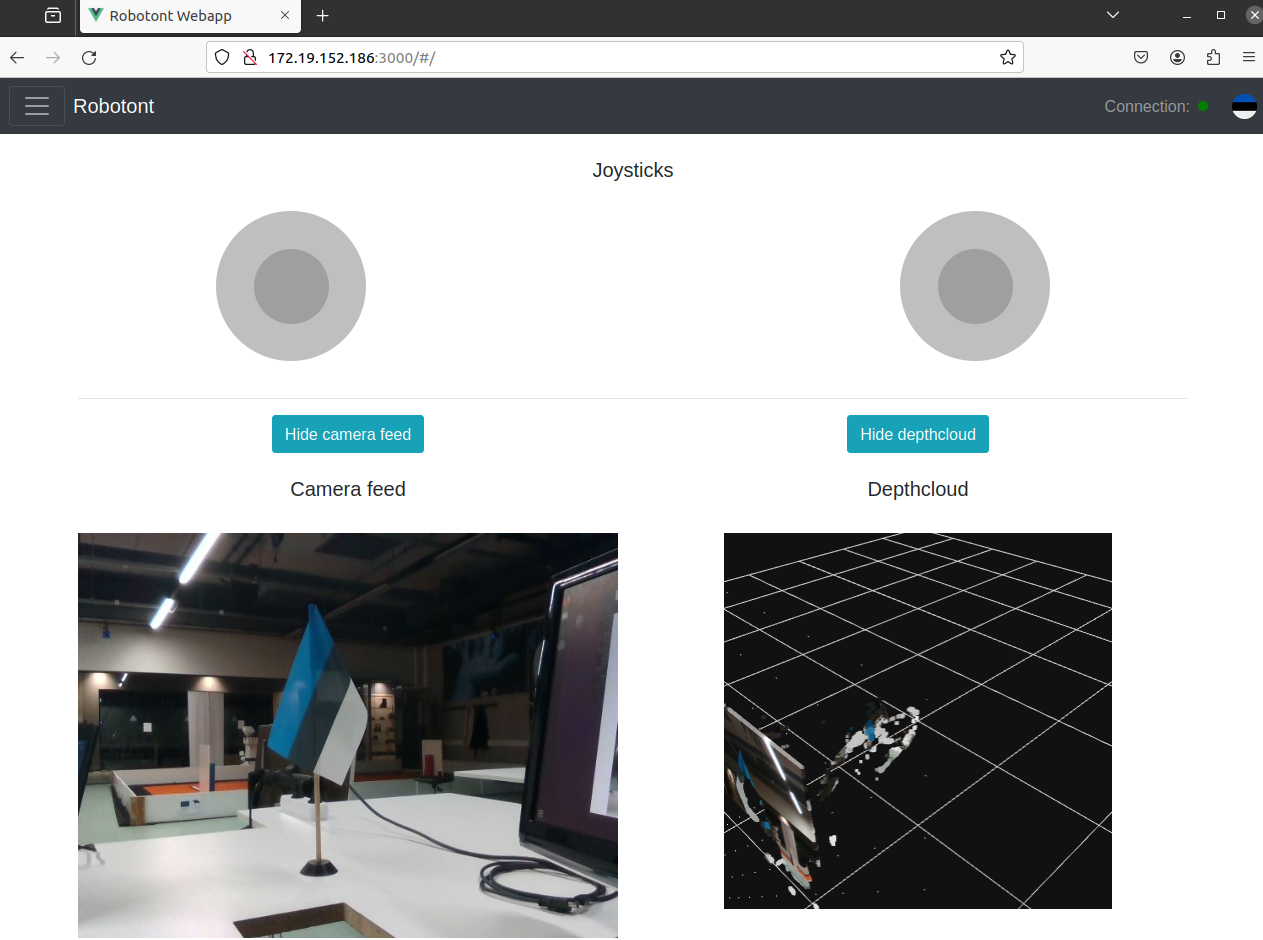Viewport: 1263px width, 940px height.
Task: Open a new browser tab
Action: point(322,16)
